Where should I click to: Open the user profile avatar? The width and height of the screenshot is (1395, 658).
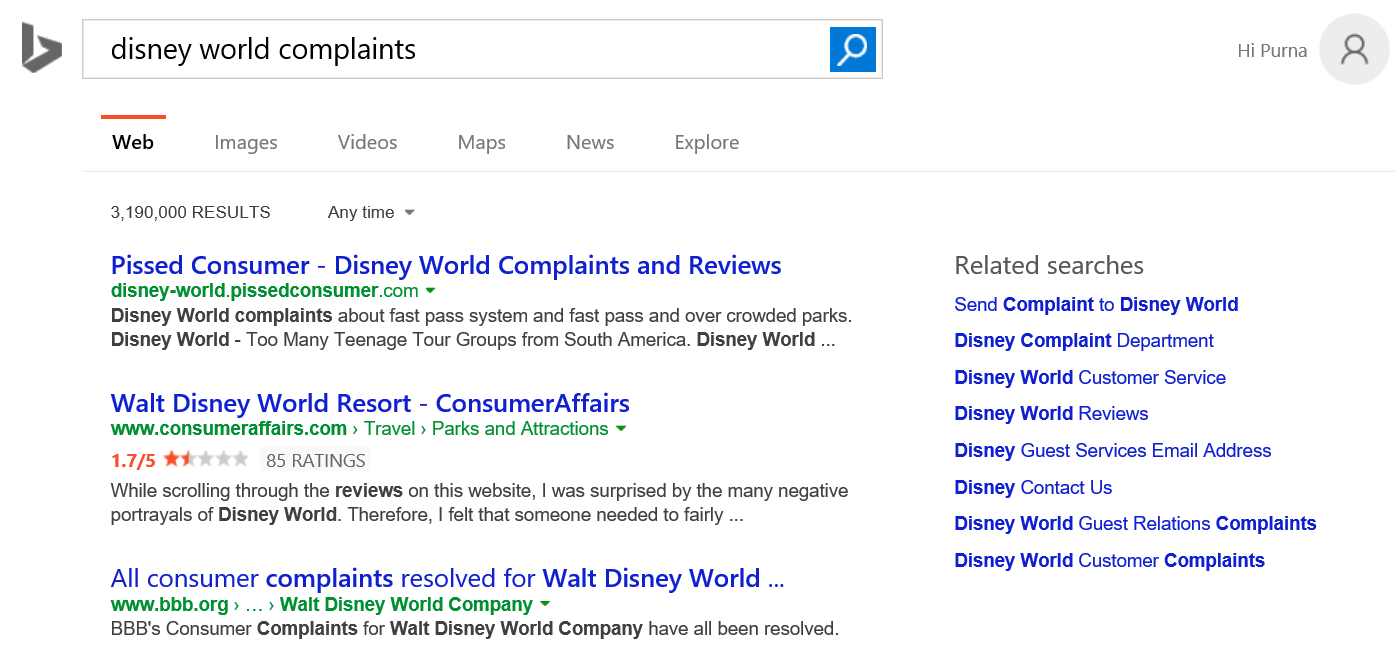point(1354,49)
